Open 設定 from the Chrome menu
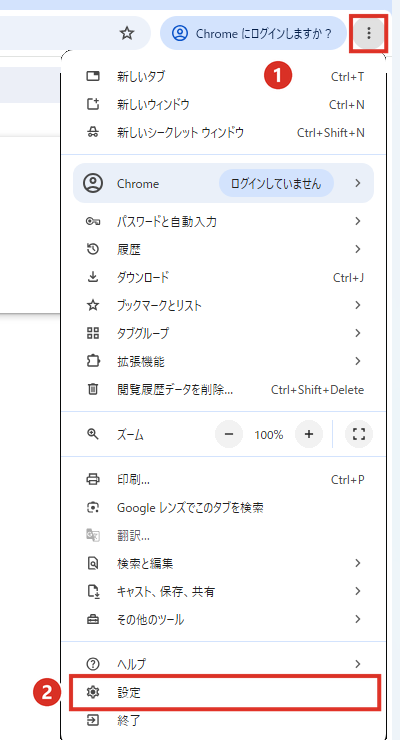 [x=225, y=693]
